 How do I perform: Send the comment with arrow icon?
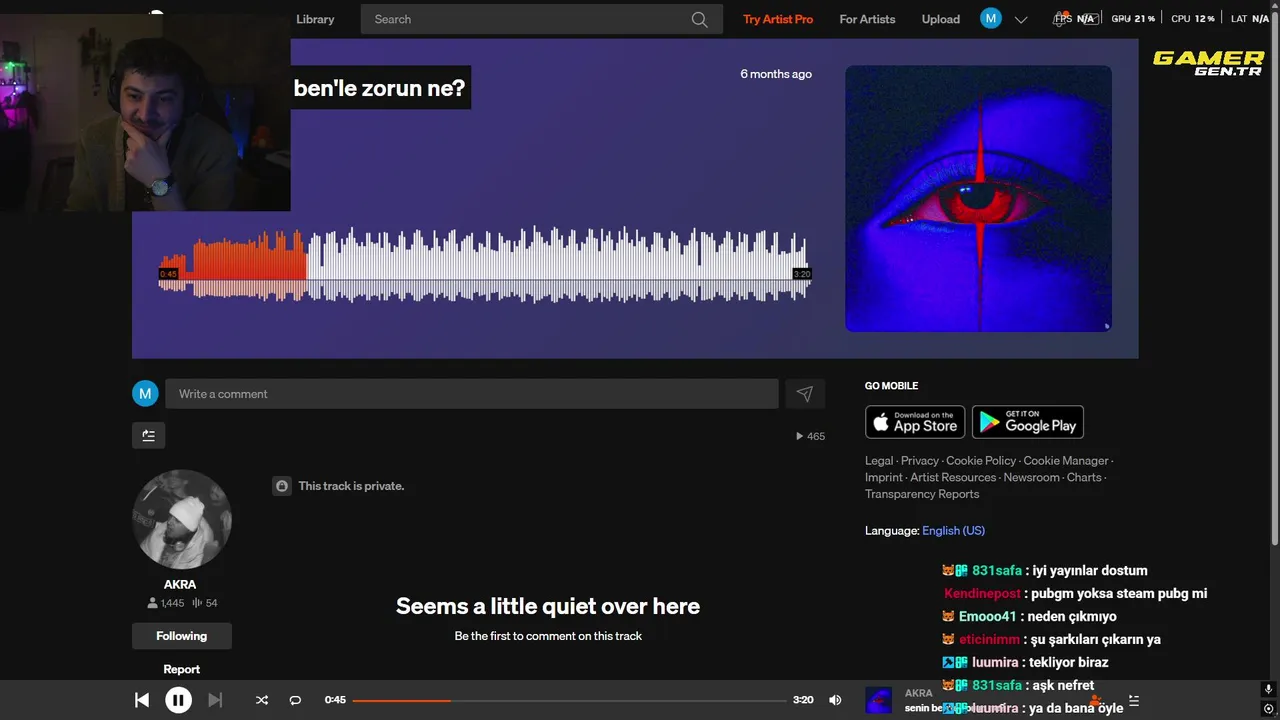pos(805,394)
